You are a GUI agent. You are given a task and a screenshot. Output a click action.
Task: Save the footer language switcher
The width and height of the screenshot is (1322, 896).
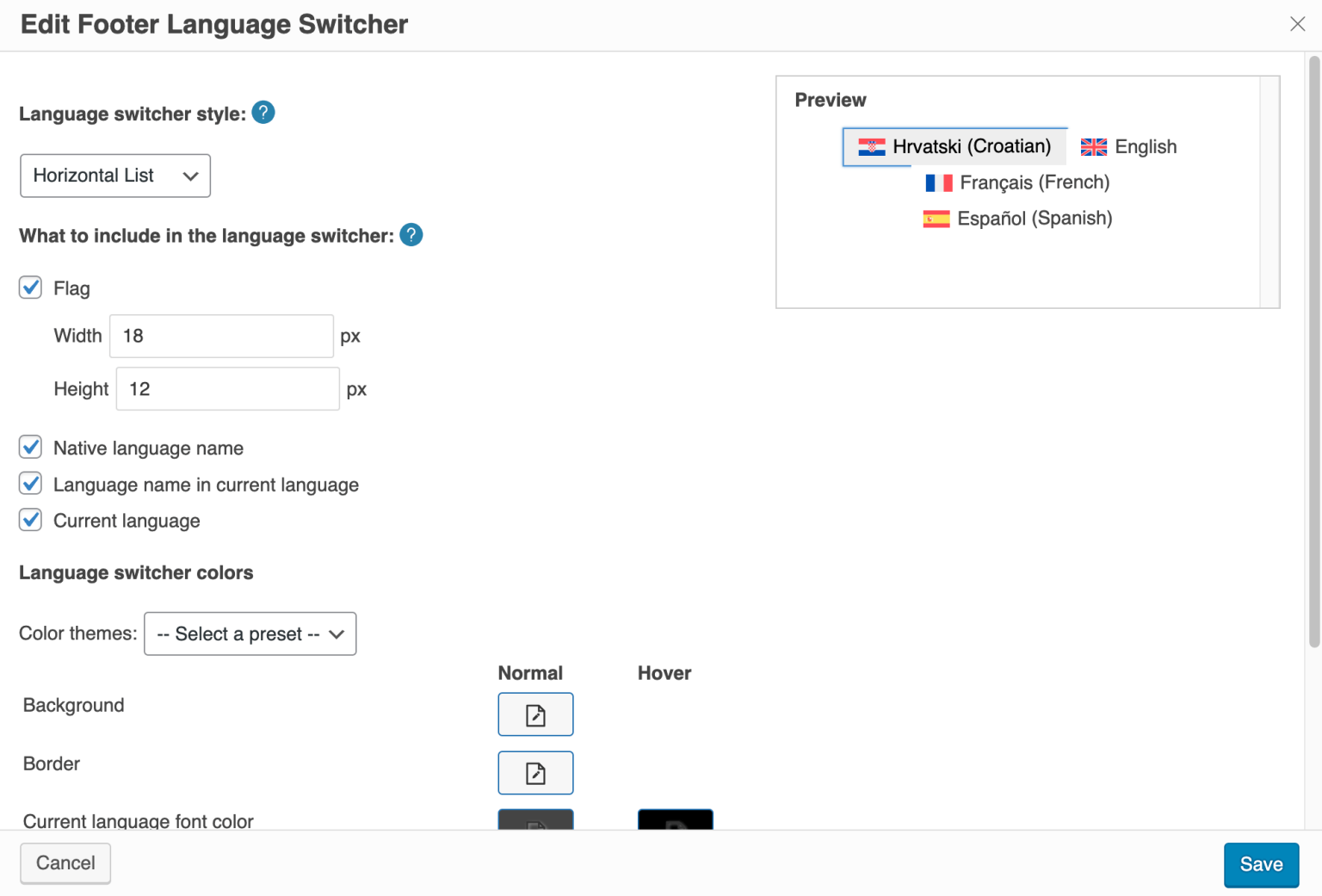point(1261,864)
